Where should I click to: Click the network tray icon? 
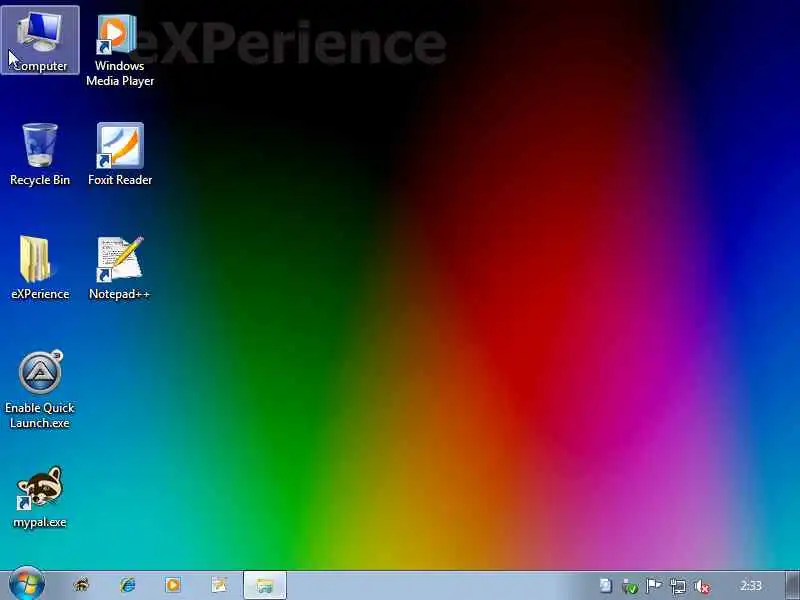pos(678,586)
